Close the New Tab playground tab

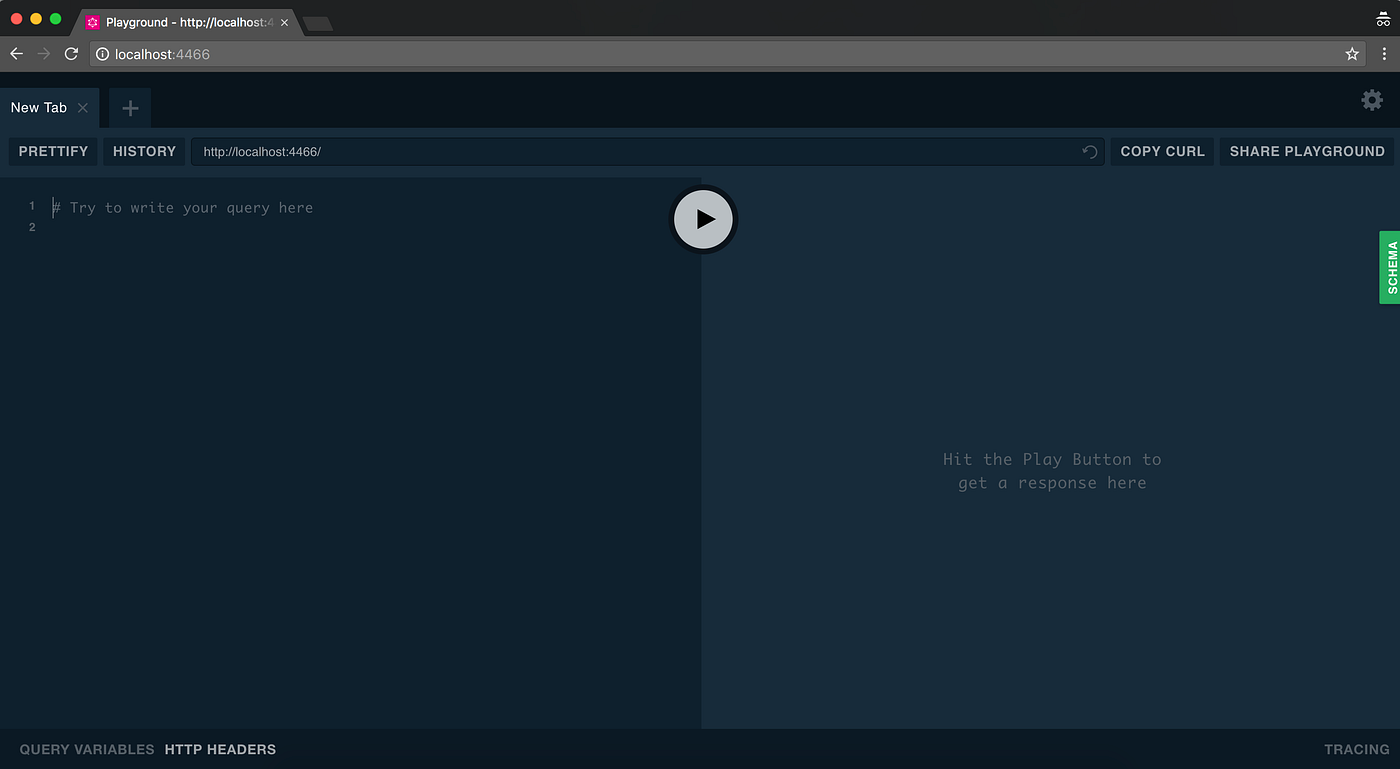pyautogui.click(x=83, y=107)
